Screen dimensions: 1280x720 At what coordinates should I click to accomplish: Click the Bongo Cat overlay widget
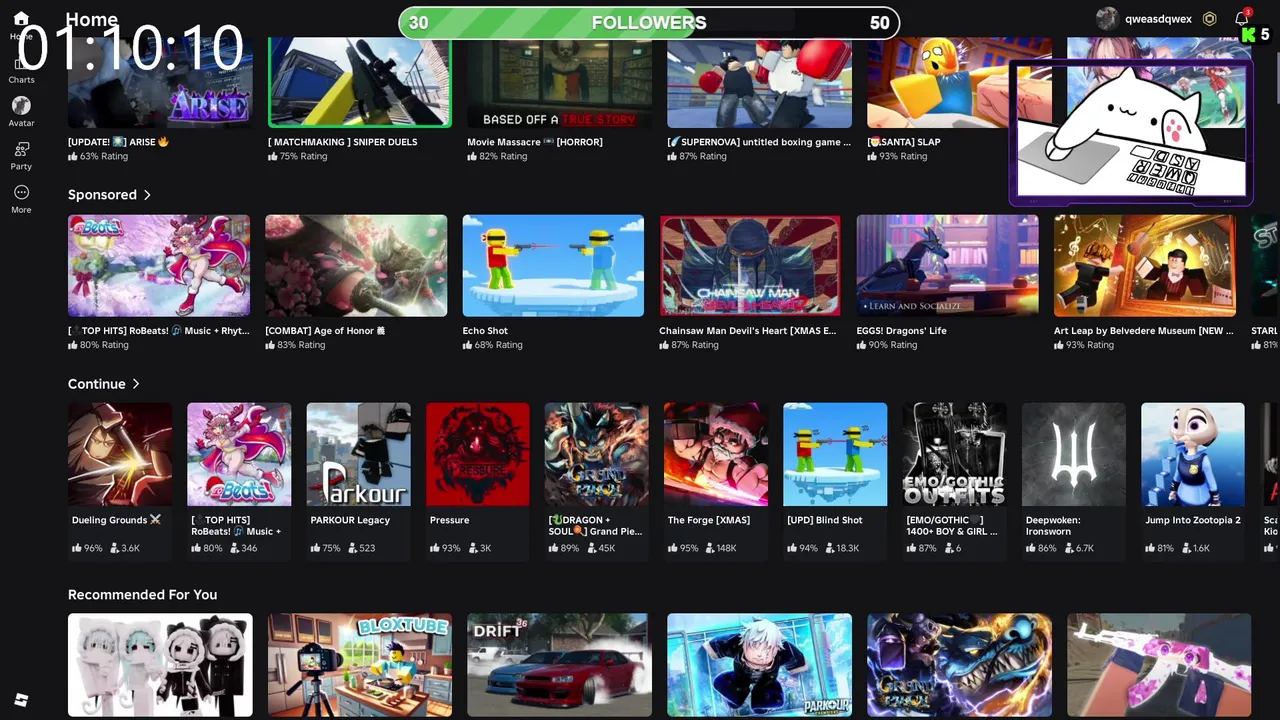pos(1131,133)
